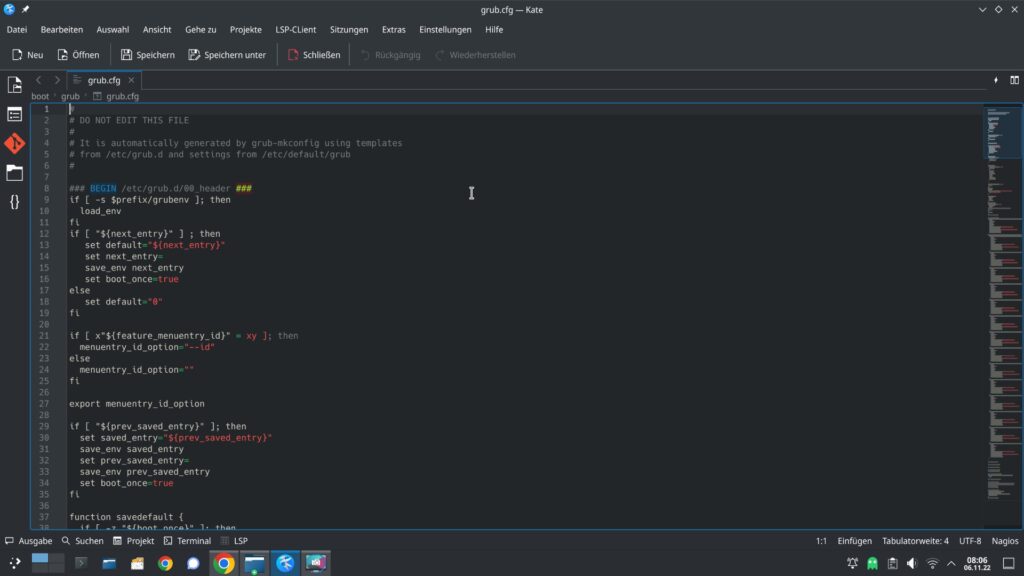Go to previous tab with back arrow
Viewport: 1024px width, 576px height.
pos(39,80)
